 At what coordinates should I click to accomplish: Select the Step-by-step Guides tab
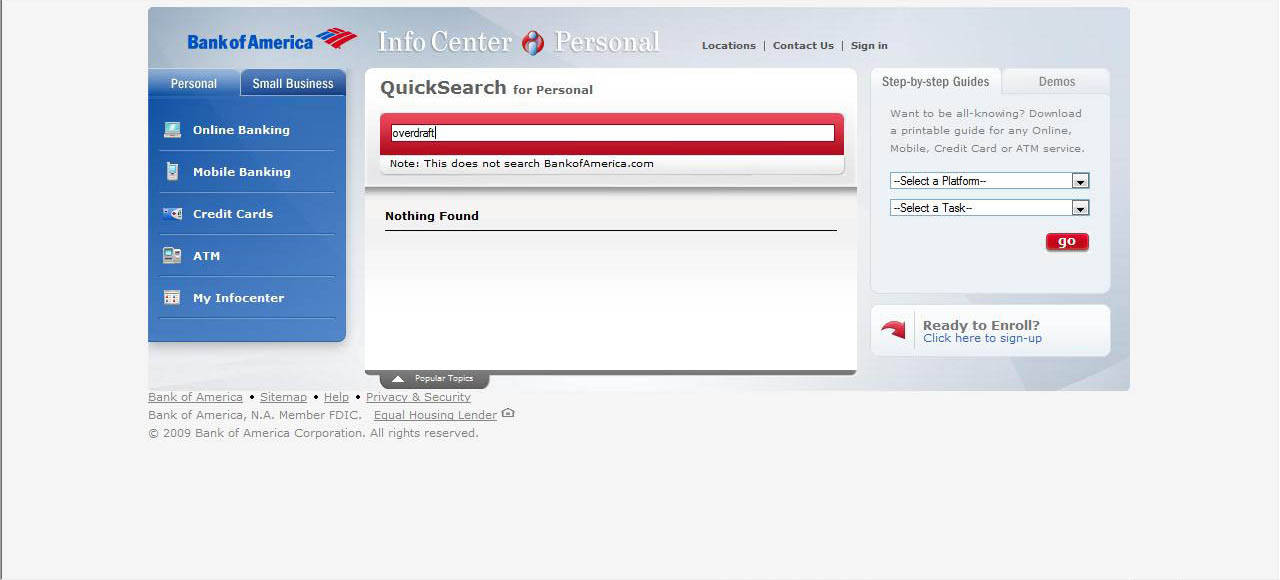[x=935, y=82]
